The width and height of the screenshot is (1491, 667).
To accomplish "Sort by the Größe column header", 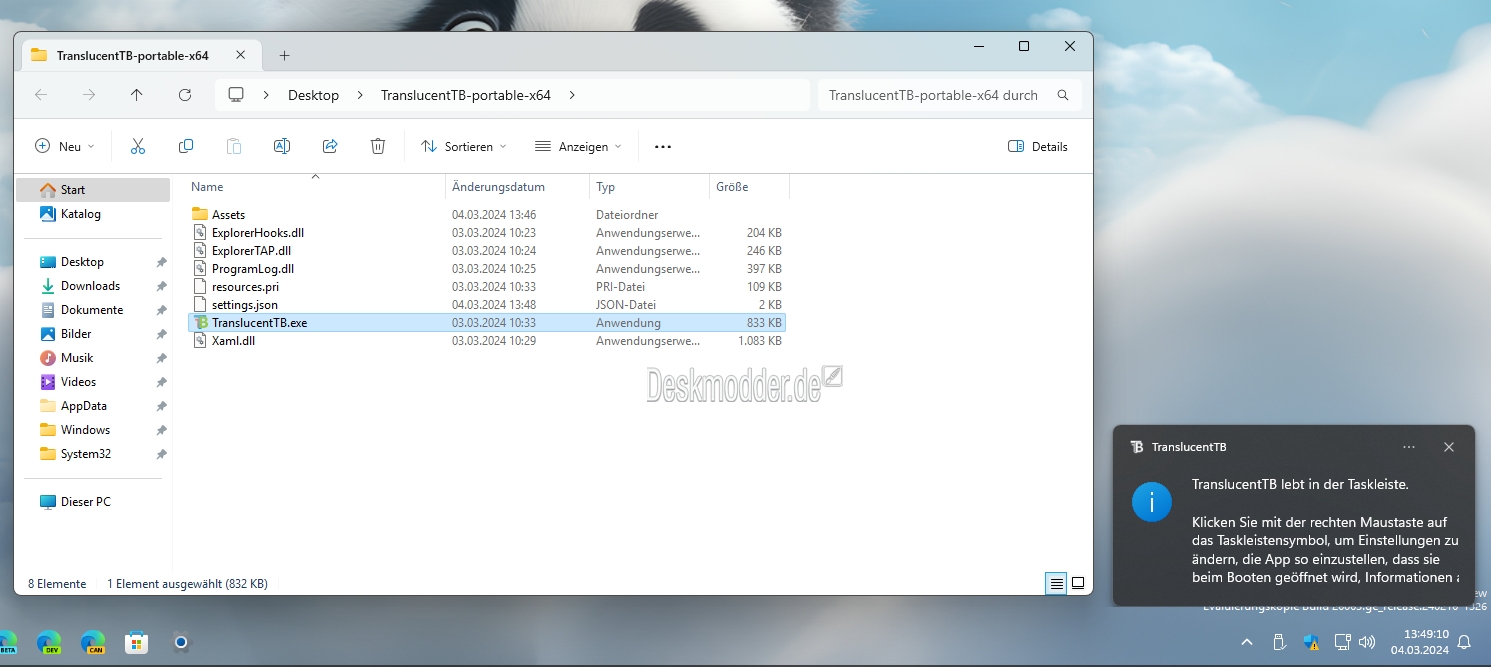I will point(749,187).
